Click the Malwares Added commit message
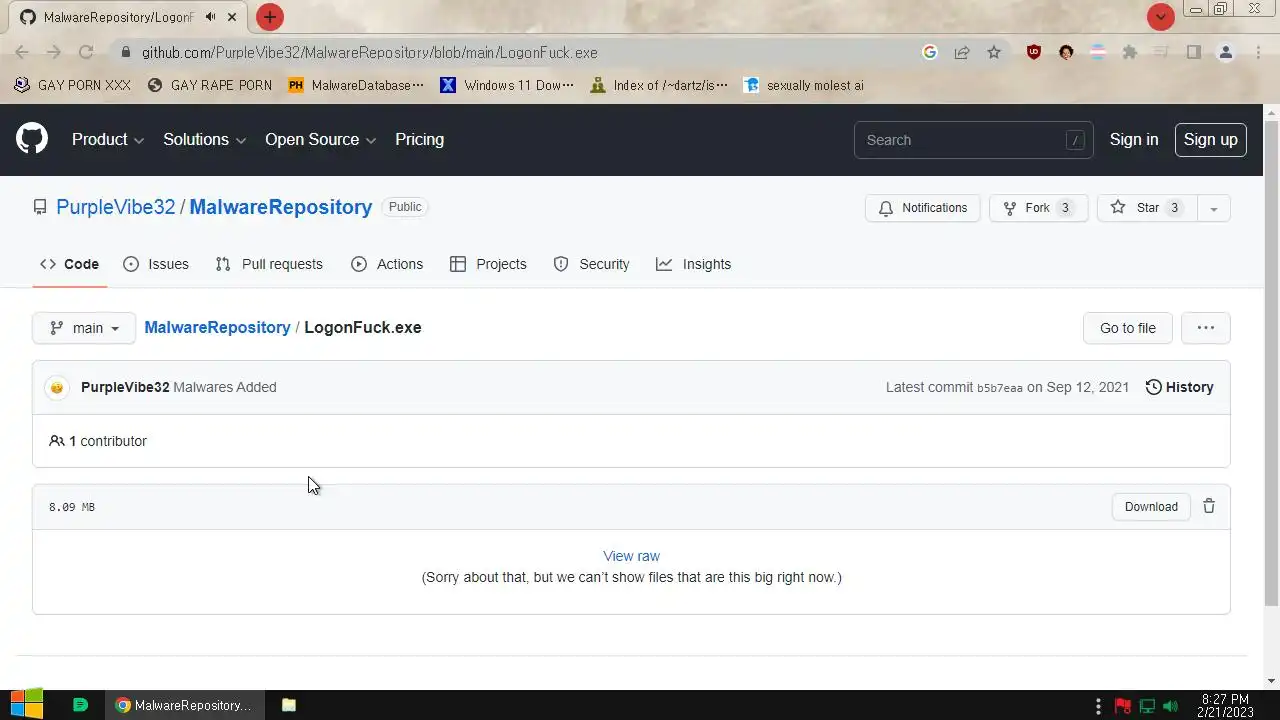Image resolution: width=1280 pixels, height=720 pixels. 225,387
